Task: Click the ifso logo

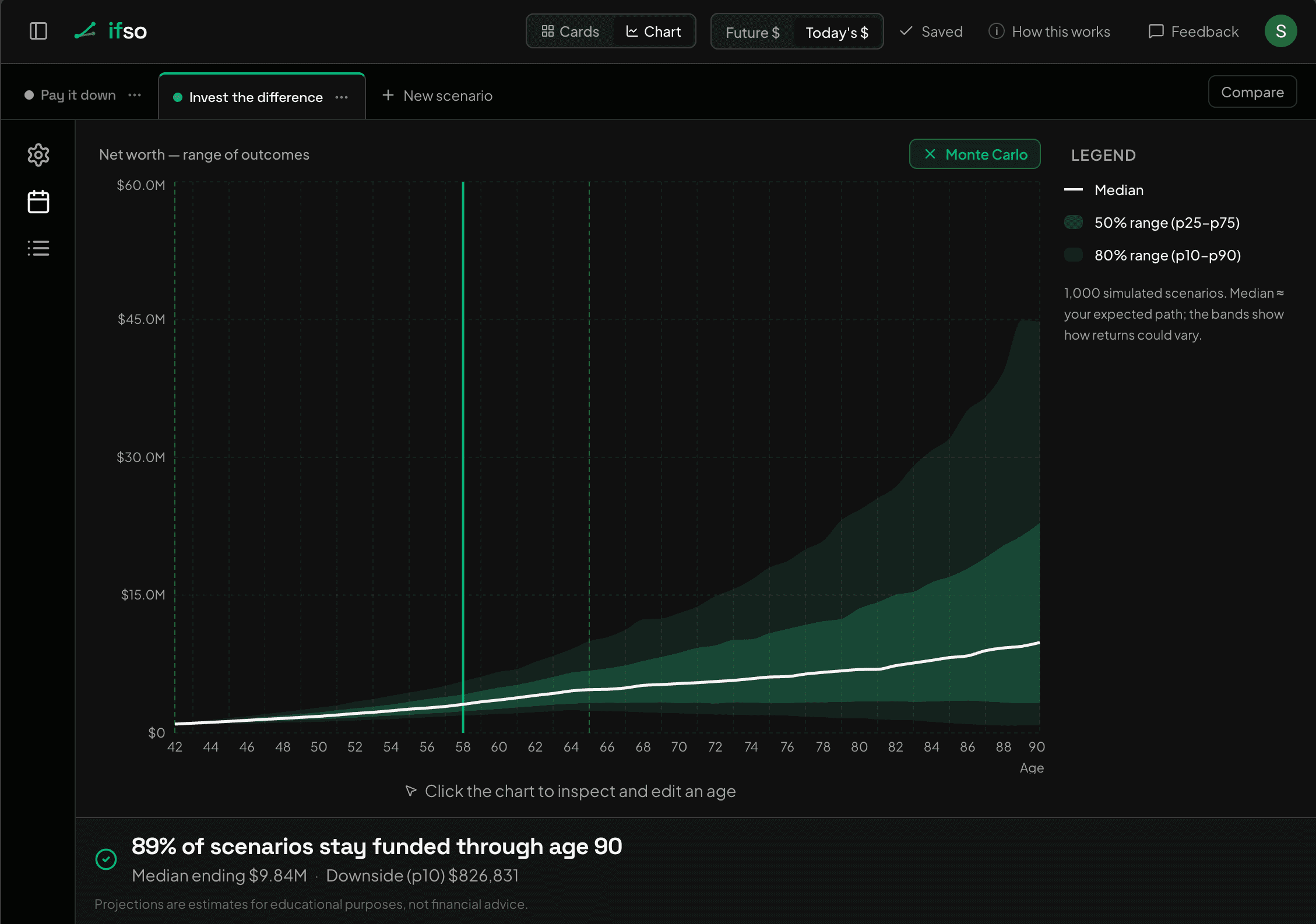Action: (x=111, y=31)
